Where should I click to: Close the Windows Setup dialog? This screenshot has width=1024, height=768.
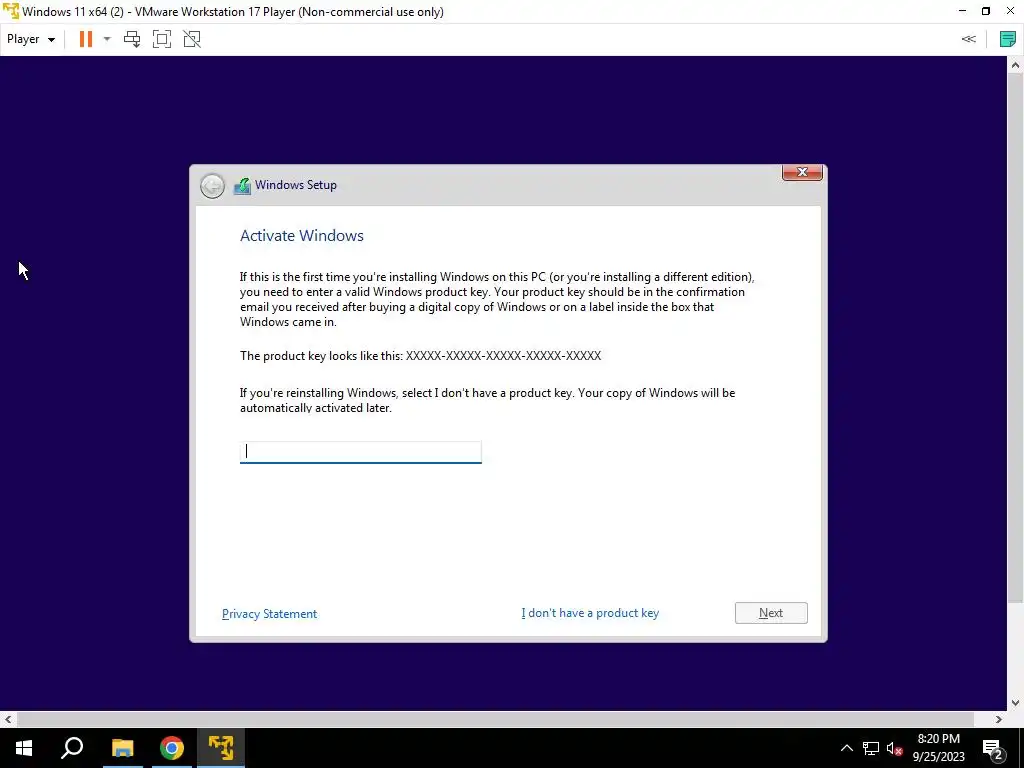[802, 172]
